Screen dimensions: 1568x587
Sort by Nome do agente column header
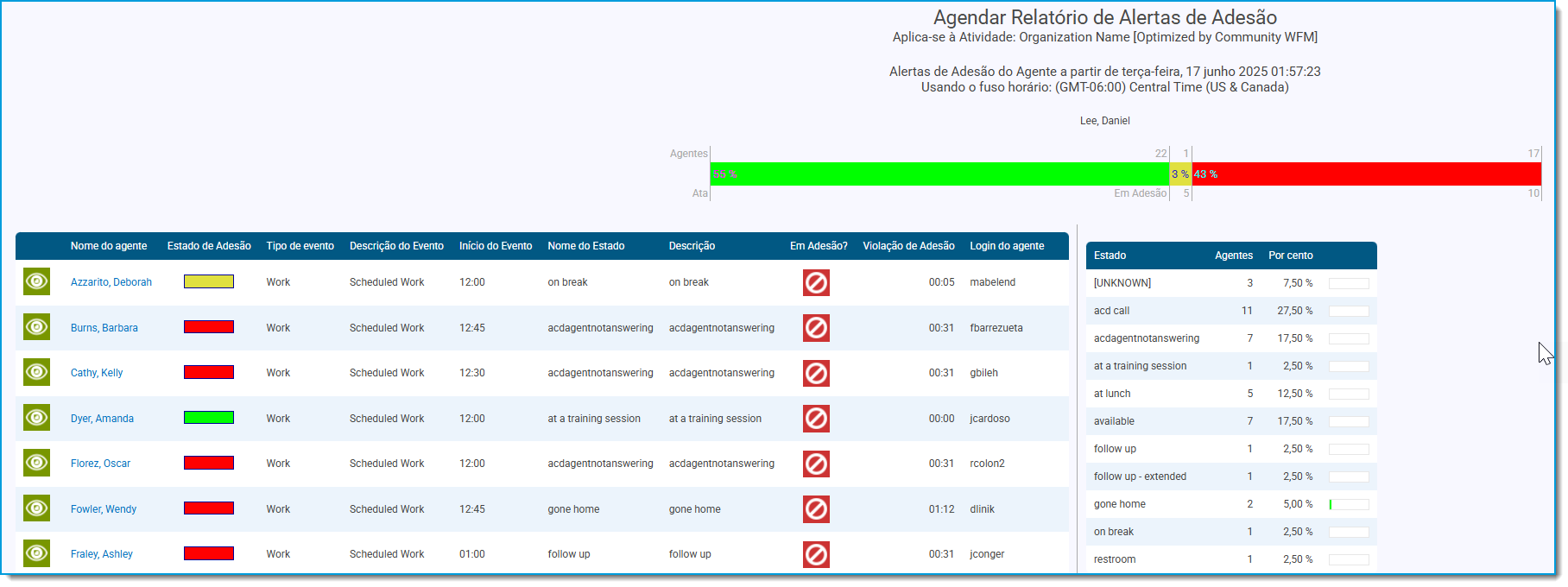click(109, 246)
